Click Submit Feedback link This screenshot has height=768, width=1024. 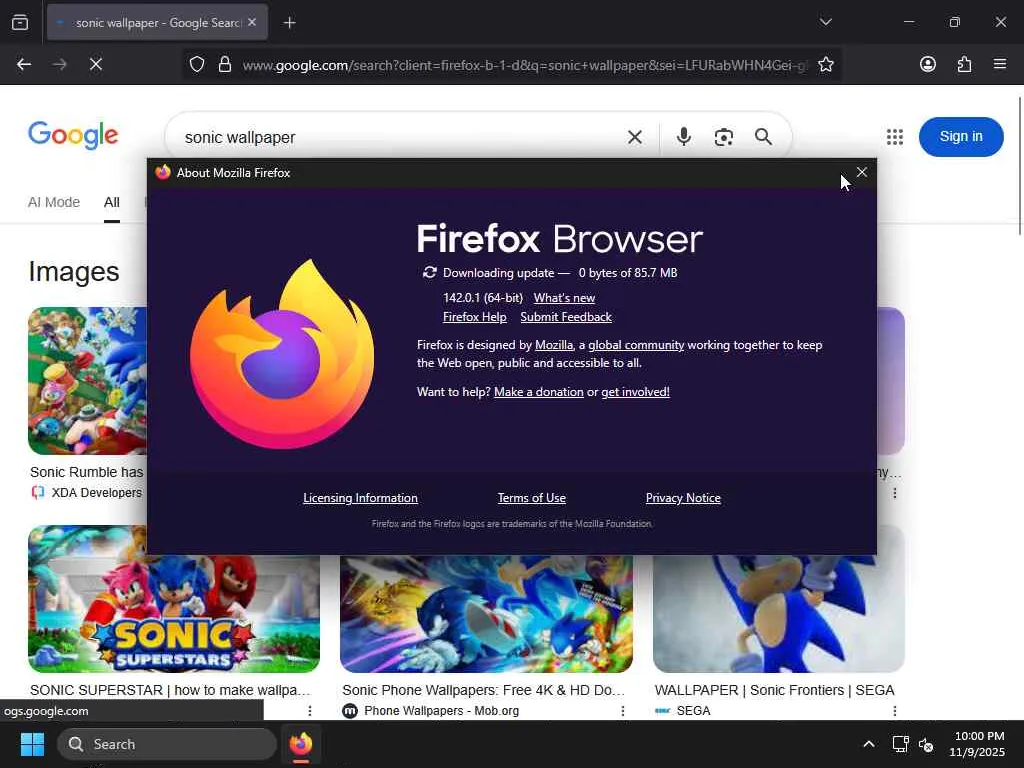click(x=566, y=317)
